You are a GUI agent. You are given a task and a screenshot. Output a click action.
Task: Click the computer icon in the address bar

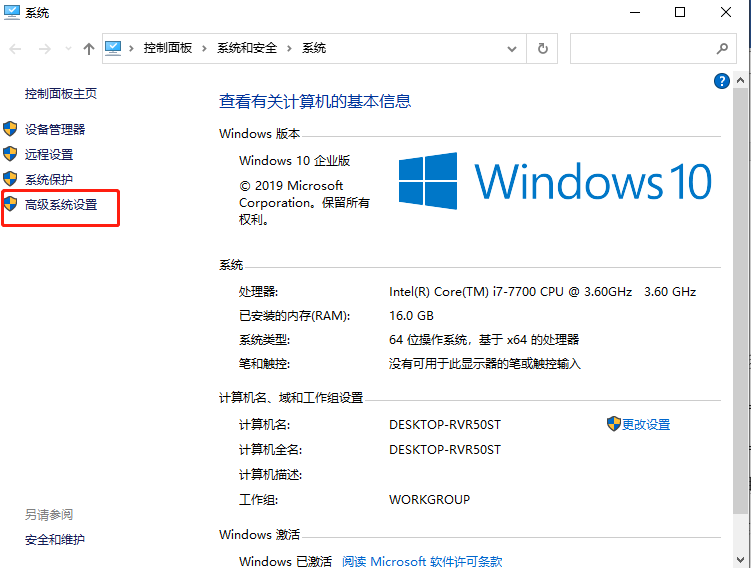[x=113, y=48]
